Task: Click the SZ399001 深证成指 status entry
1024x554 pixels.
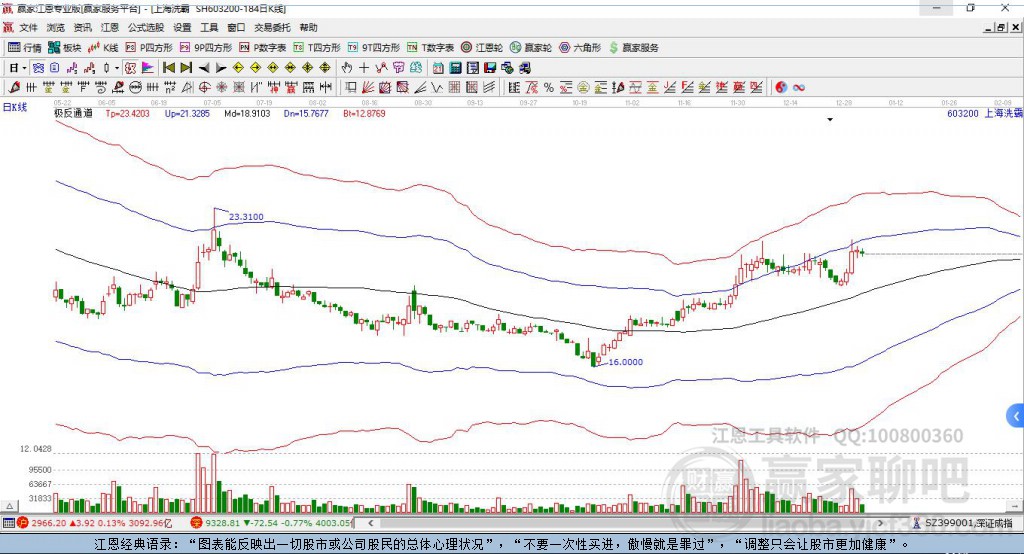Action: [964, 523]
